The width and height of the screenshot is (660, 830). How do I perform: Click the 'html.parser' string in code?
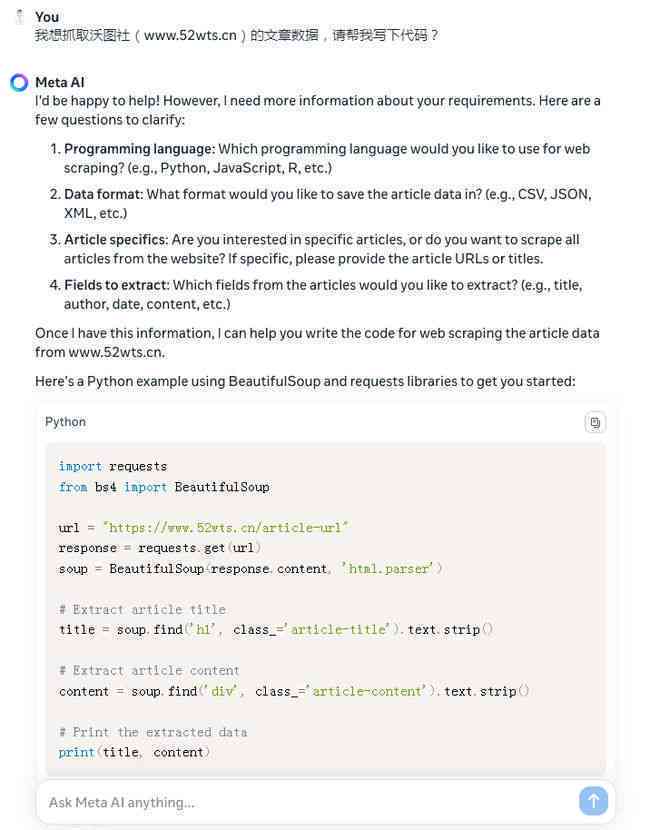(388, 569)
